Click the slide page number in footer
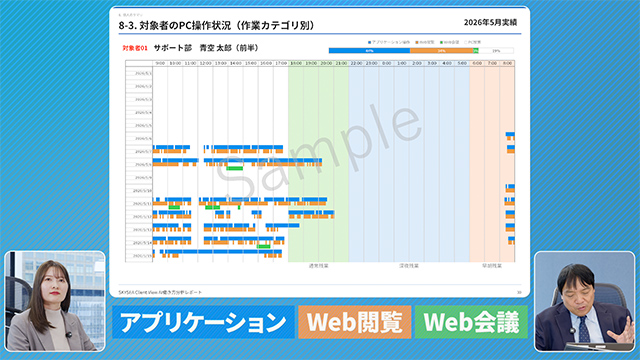The image size is (640, 360). click(519, 292)
